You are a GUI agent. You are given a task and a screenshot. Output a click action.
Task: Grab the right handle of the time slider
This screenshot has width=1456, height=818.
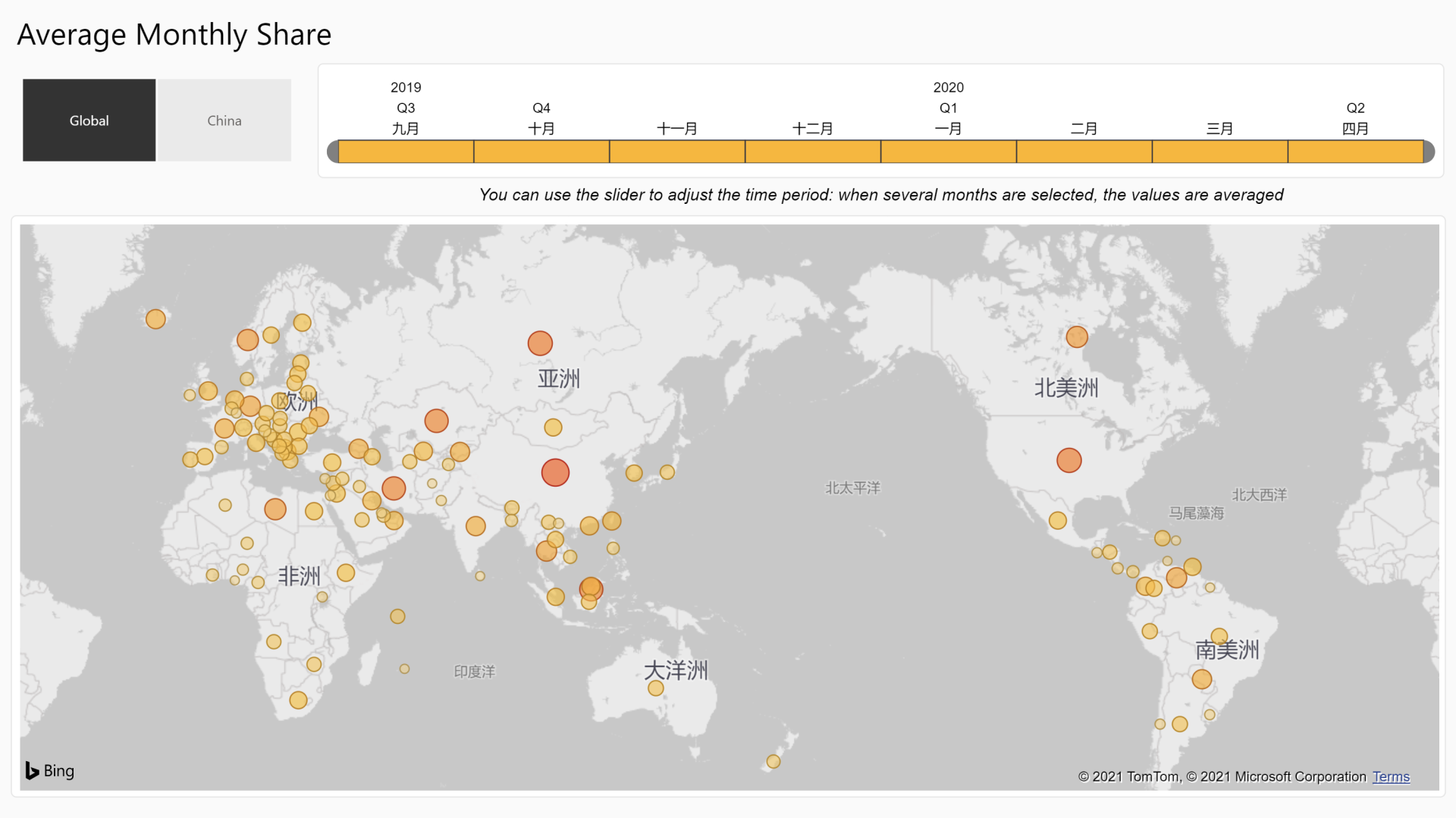tap(1429, 152)
